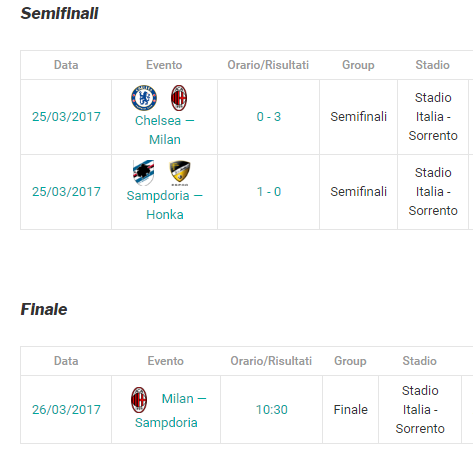Image resolution: width=473 pixels, height=452 pixels.
Task: Click the Data column header in Semifinali table
Action: click(x=66, y=65)
